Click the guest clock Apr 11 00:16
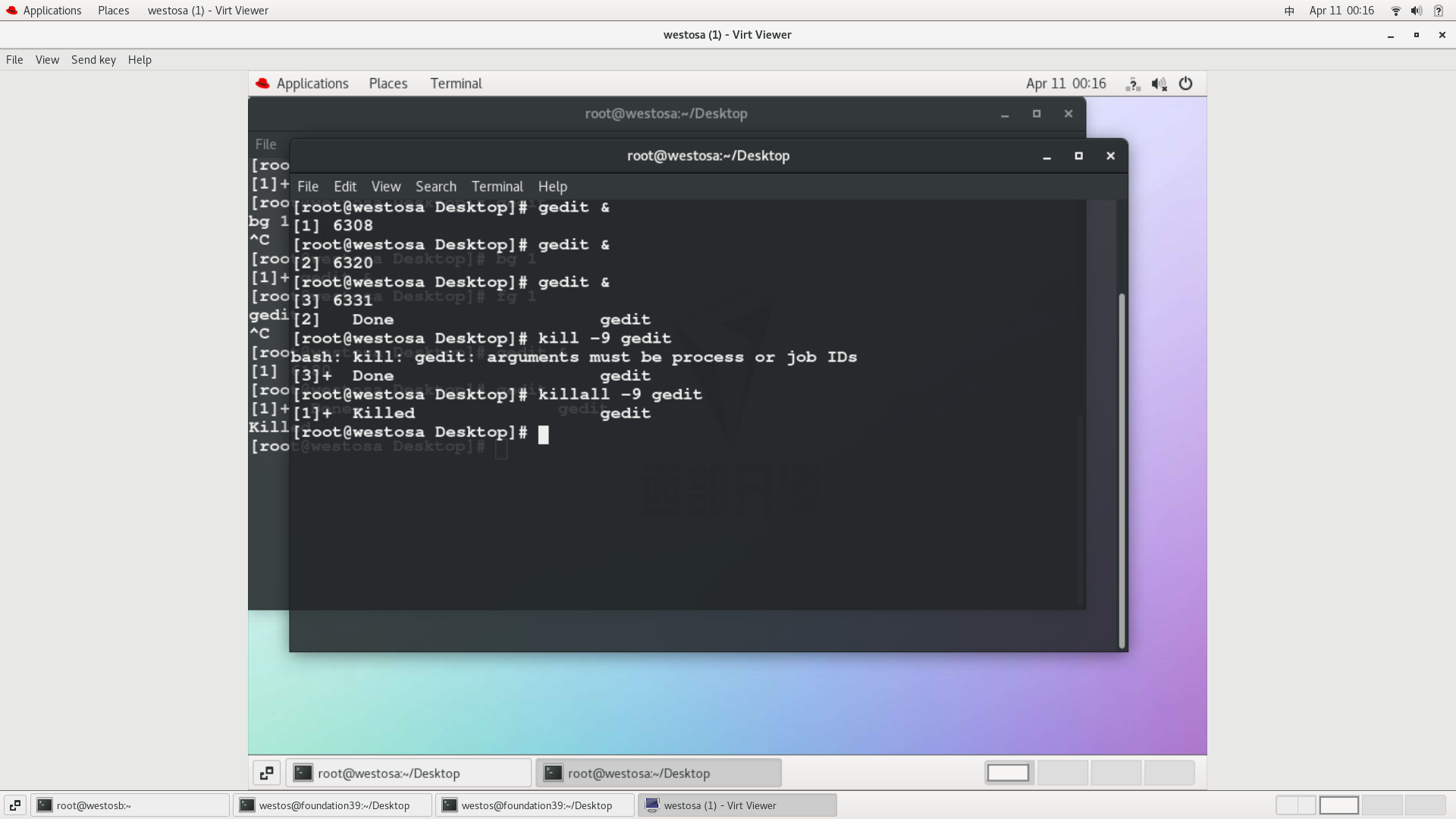The height and width of the screenshot is (819, 1456). coord(1066,83)
